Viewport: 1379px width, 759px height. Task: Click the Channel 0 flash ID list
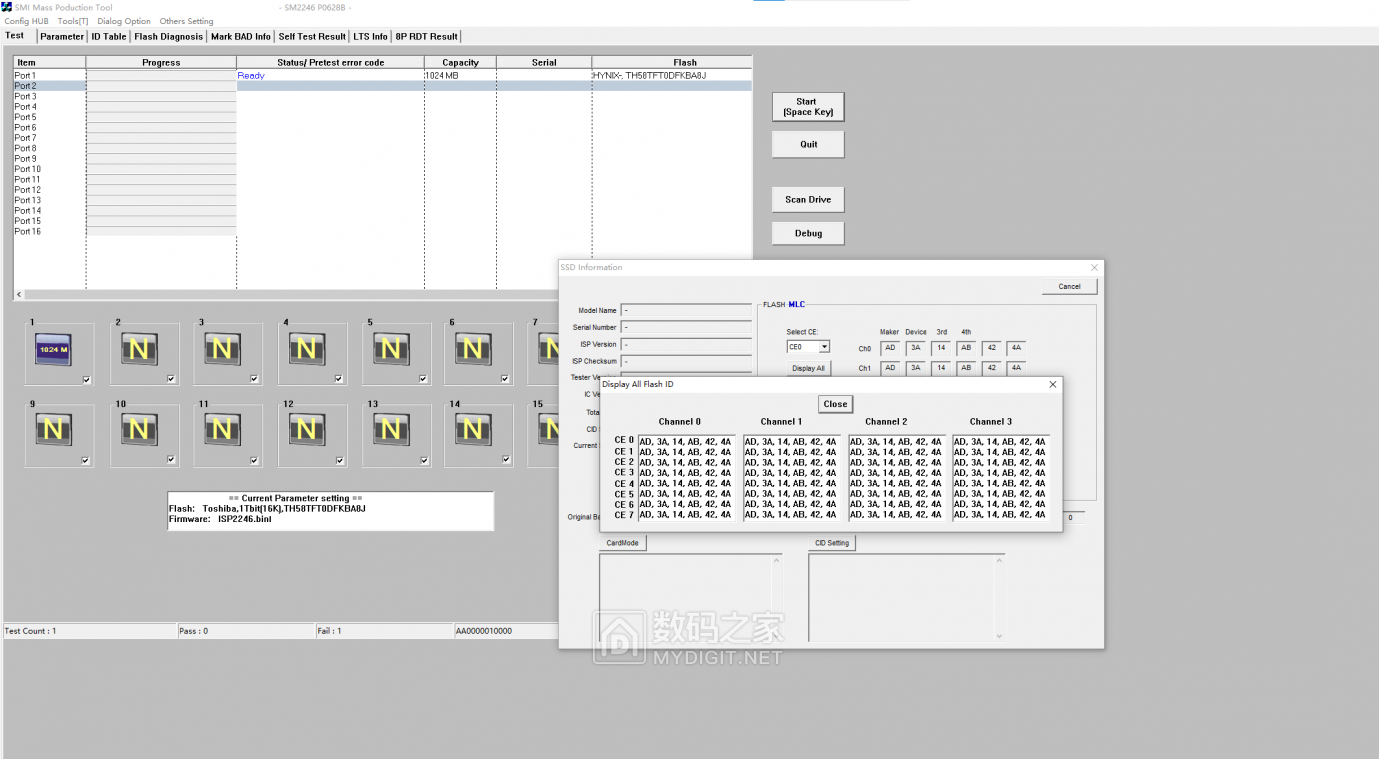[x=685, y=478]
